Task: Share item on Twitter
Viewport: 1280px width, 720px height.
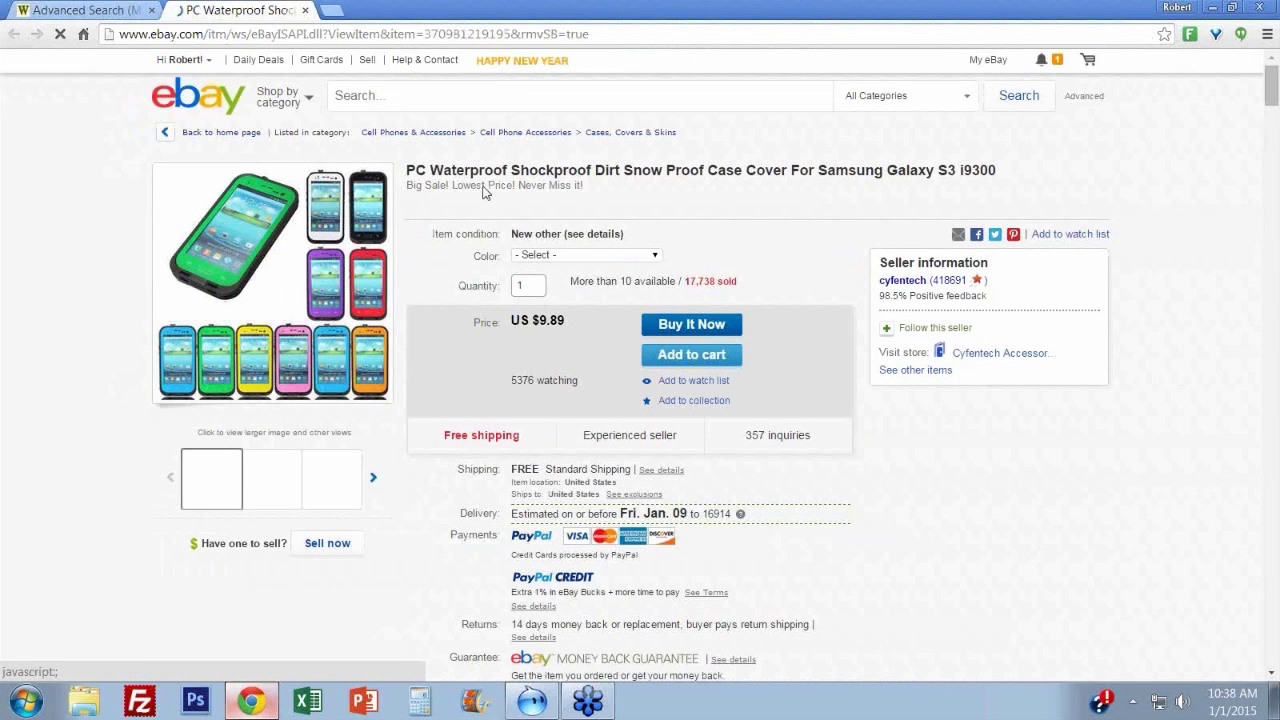Action: click(995, 234)
